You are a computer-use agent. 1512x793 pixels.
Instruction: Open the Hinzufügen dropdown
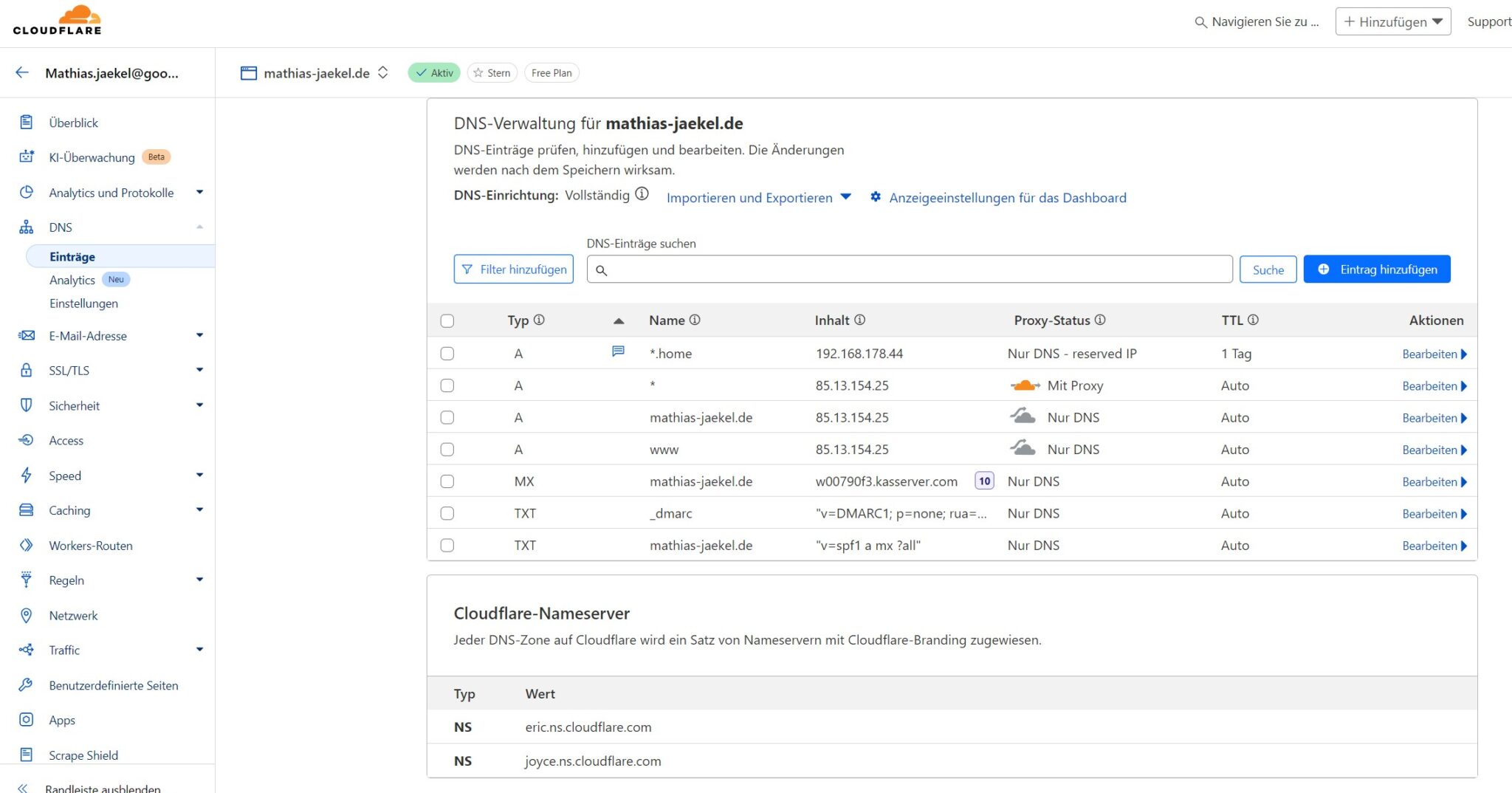[1392, 21]
